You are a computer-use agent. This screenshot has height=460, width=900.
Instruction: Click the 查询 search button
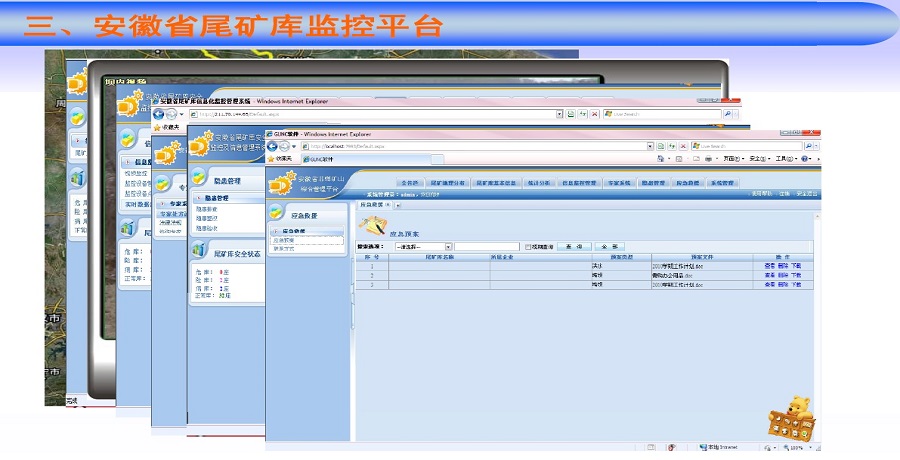pyautogui.click(x=574, y=246)
